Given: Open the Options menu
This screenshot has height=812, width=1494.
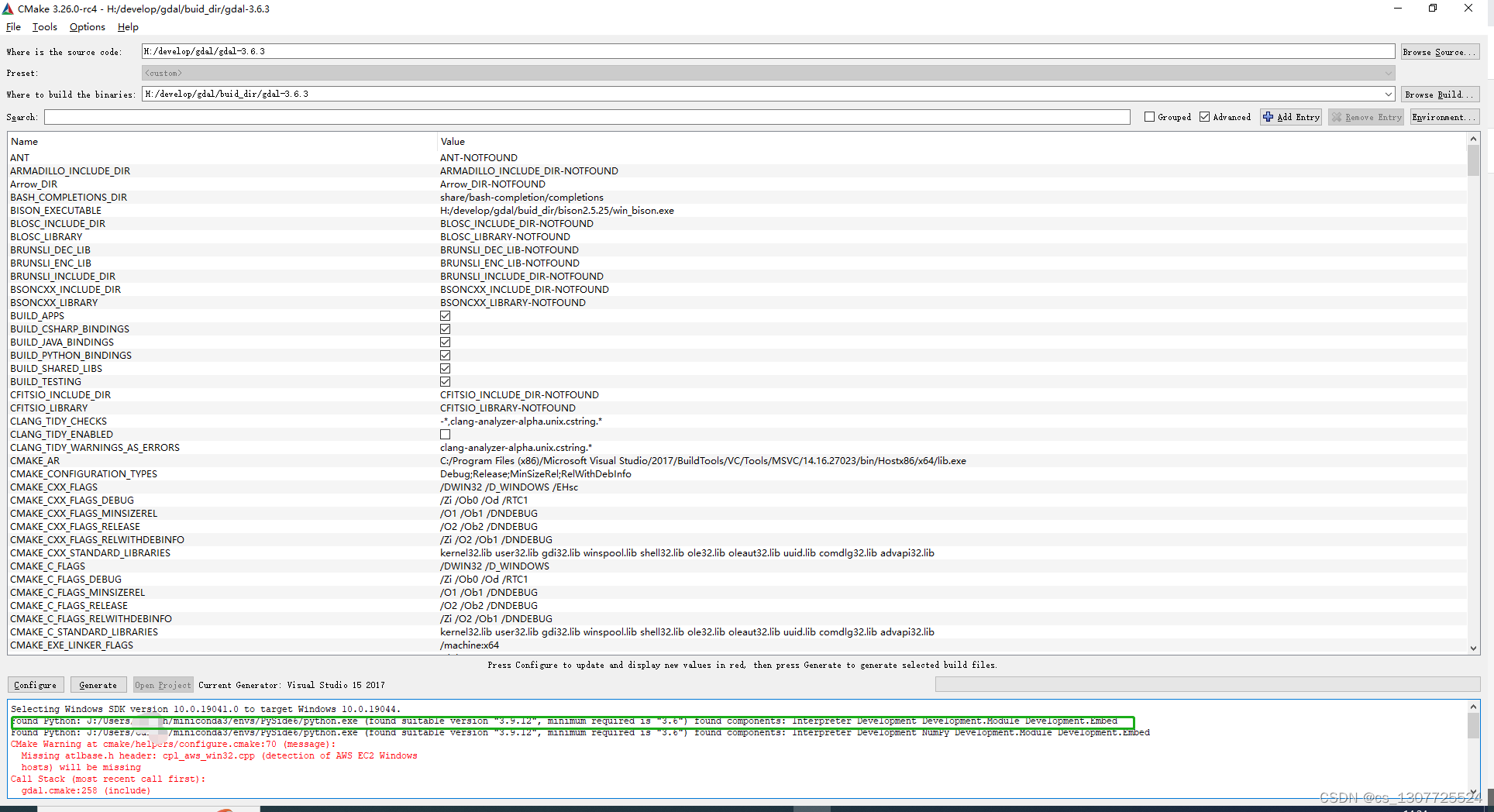Looking at the screenshot, I should 88,27.
